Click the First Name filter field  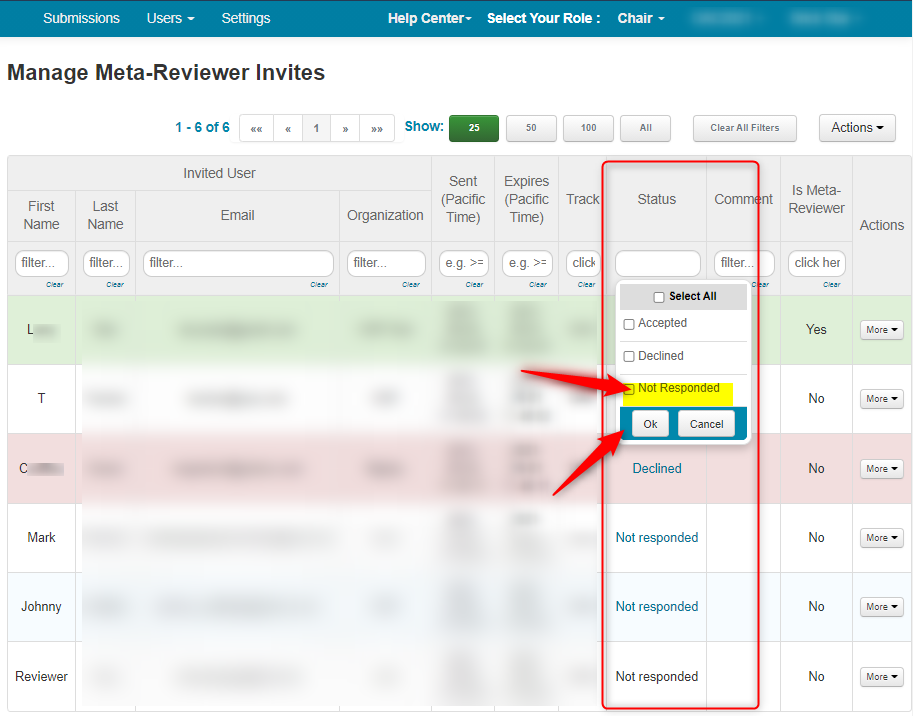pyautogui.click(x=41, y=263)
